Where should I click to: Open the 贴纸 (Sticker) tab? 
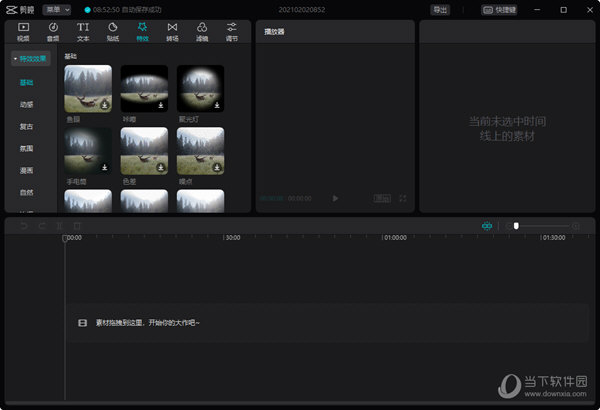(x=113, y=30)
